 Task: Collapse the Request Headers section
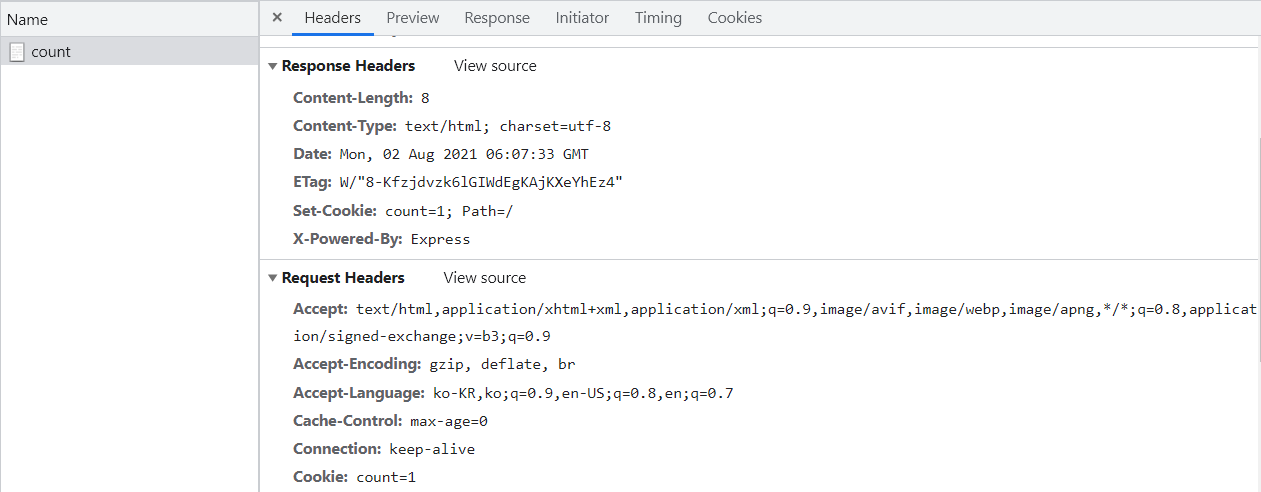(273, 278)
